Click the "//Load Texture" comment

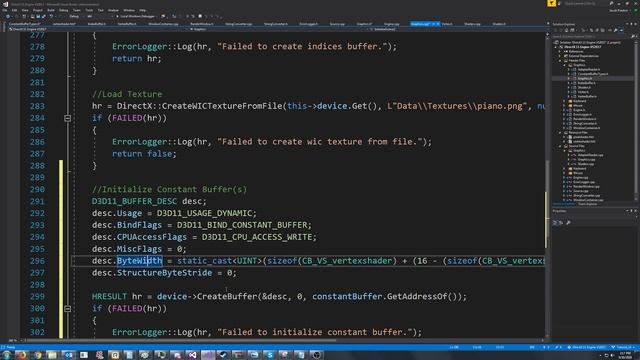(127, 94)
